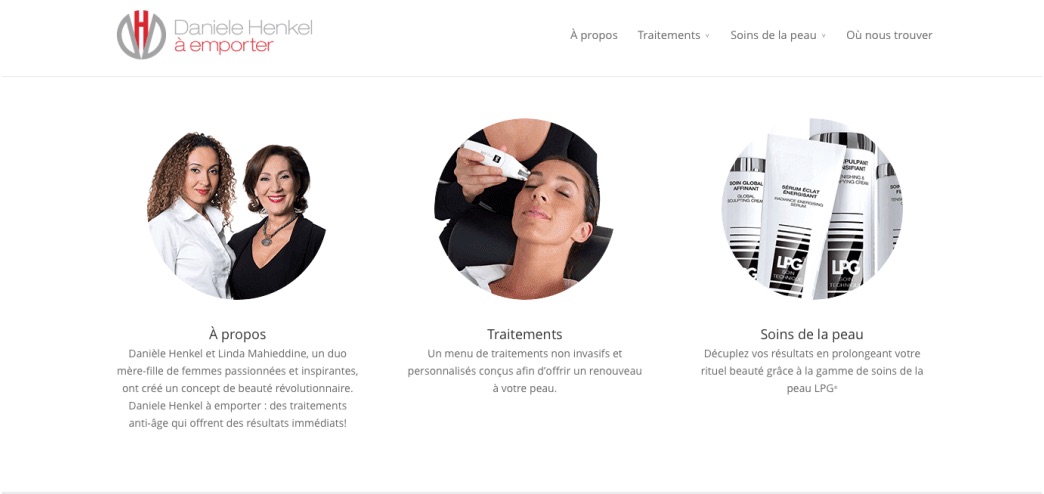Click the red and grey DH logo emblem
Image resolution: width=1044 pixels, height=494 pixels.
point(141,35)
